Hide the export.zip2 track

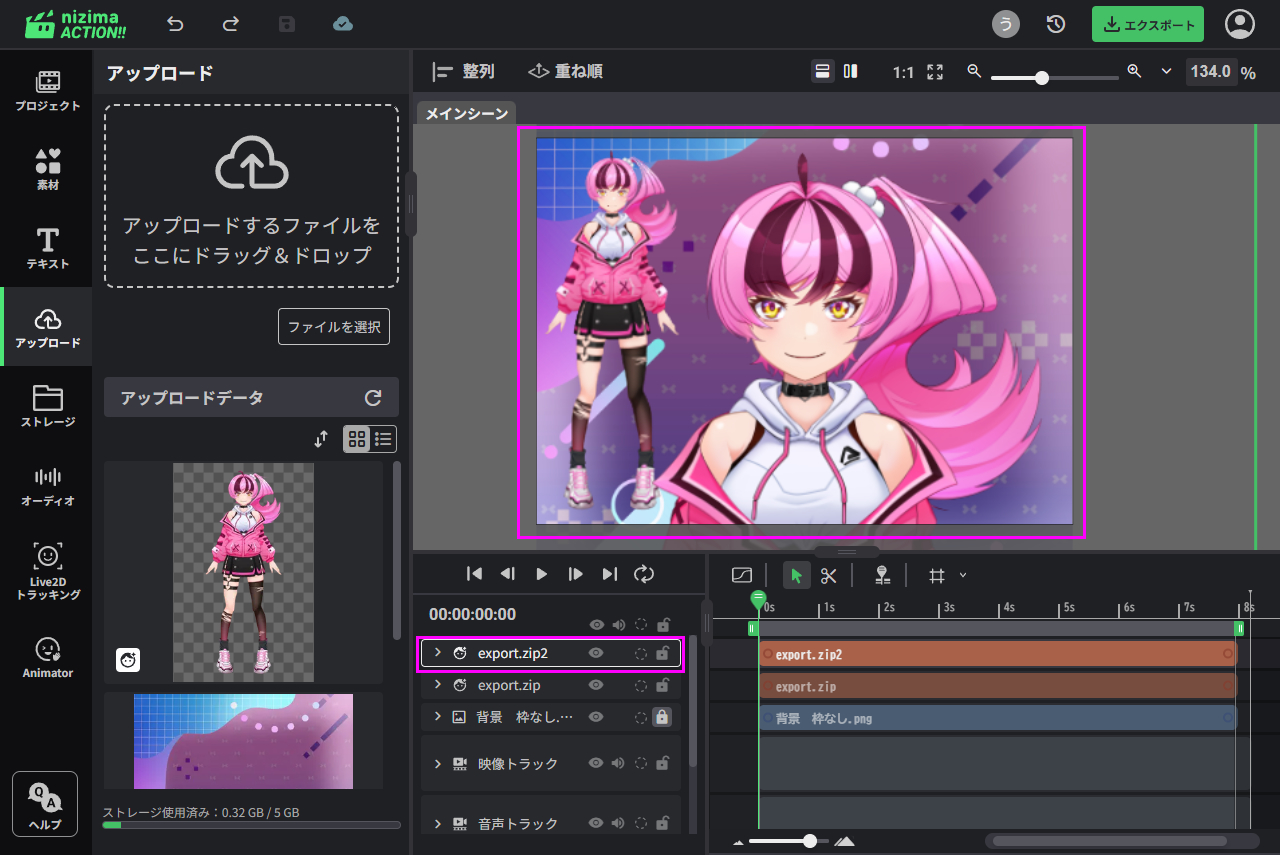[x=596, y=653]
